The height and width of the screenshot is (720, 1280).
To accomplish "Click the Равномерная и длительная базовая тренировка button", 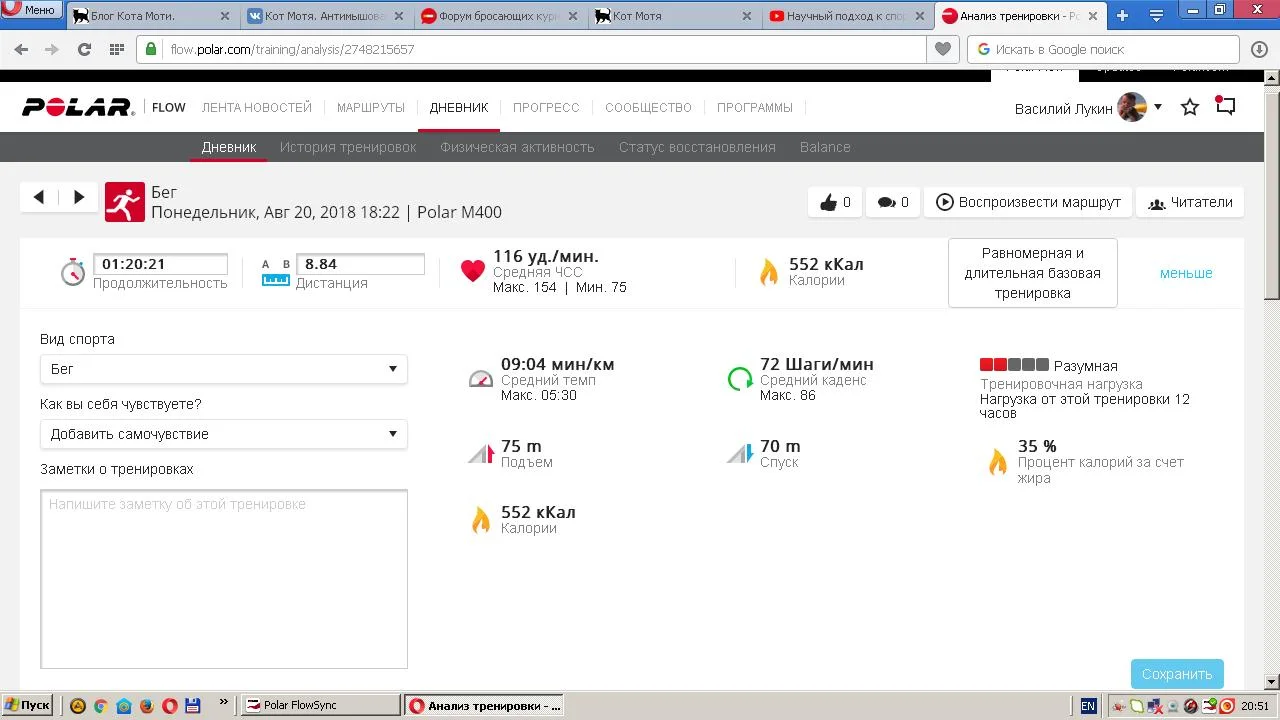I will 1033,273.
